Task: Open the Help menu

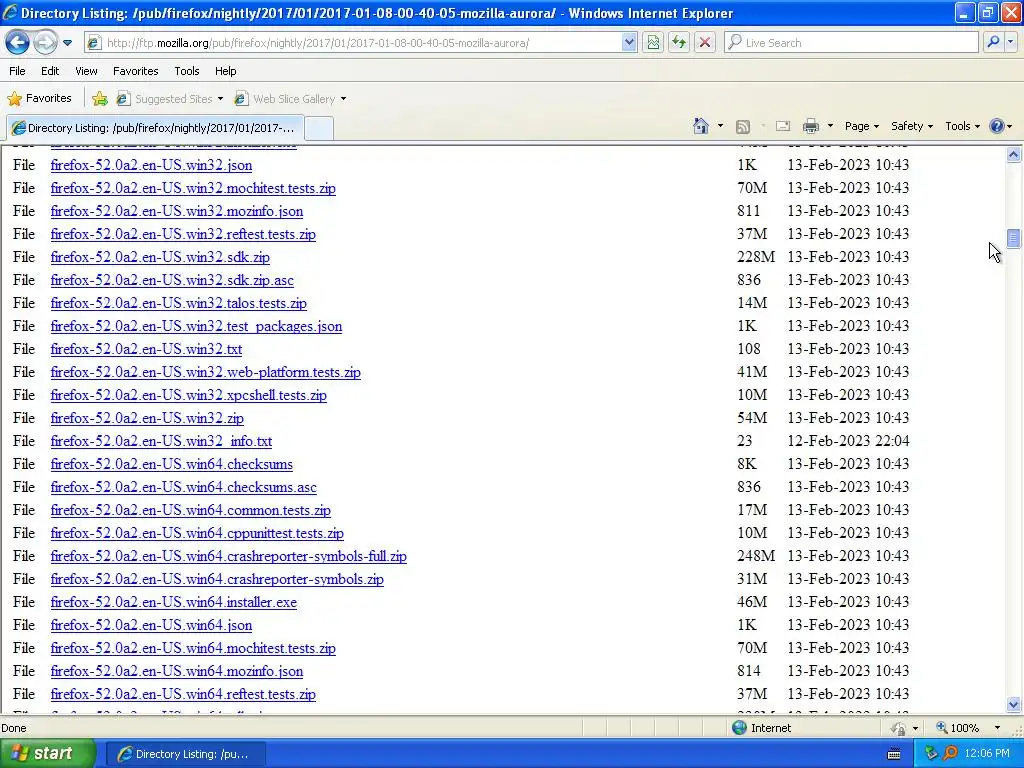Action: tap(226, 71)
